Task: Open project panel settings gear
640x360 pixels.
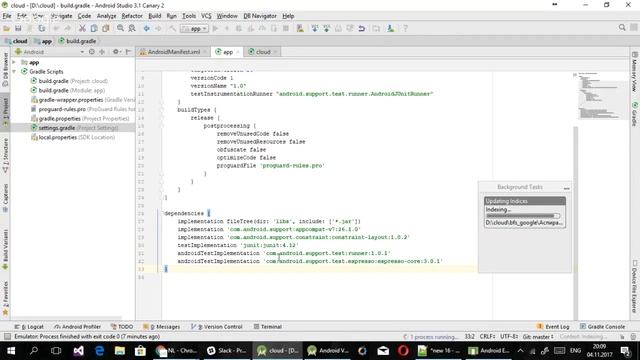Action: (116, 52)
